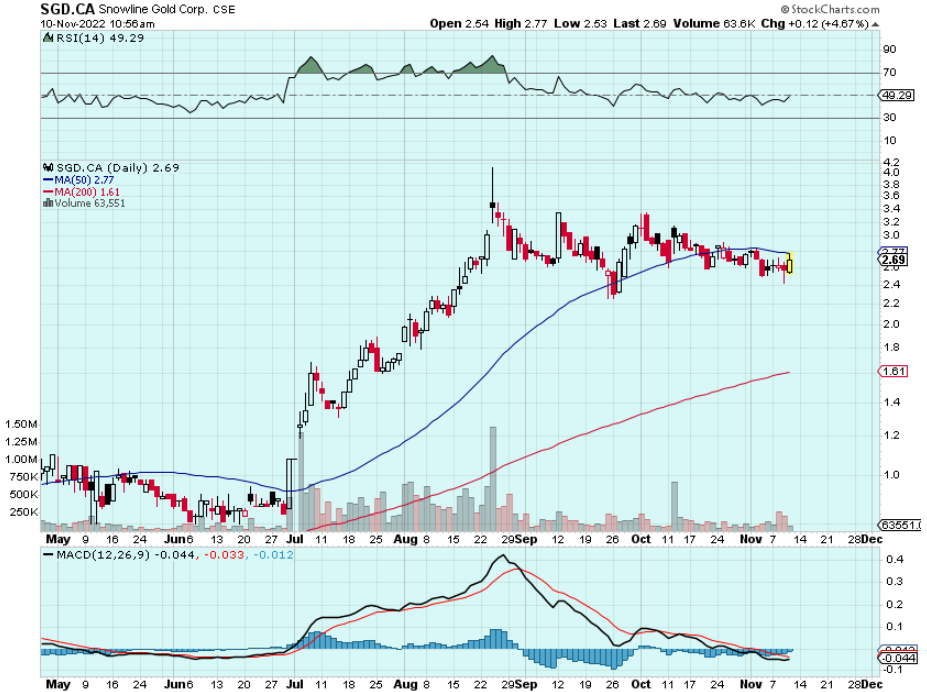Click the RSI(14) 49.29 legend text
The image size is (927, 692).
point(100,38)
